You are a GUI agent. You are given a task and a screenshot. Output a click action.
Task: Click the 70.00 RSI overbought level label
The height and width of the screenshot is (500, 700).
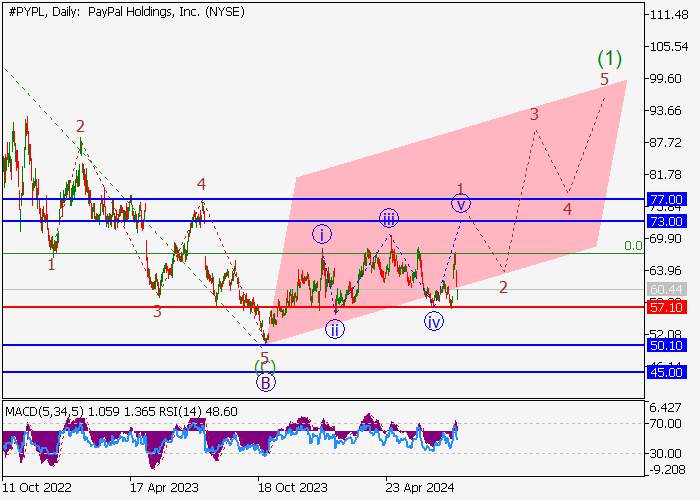pos(666,423)
